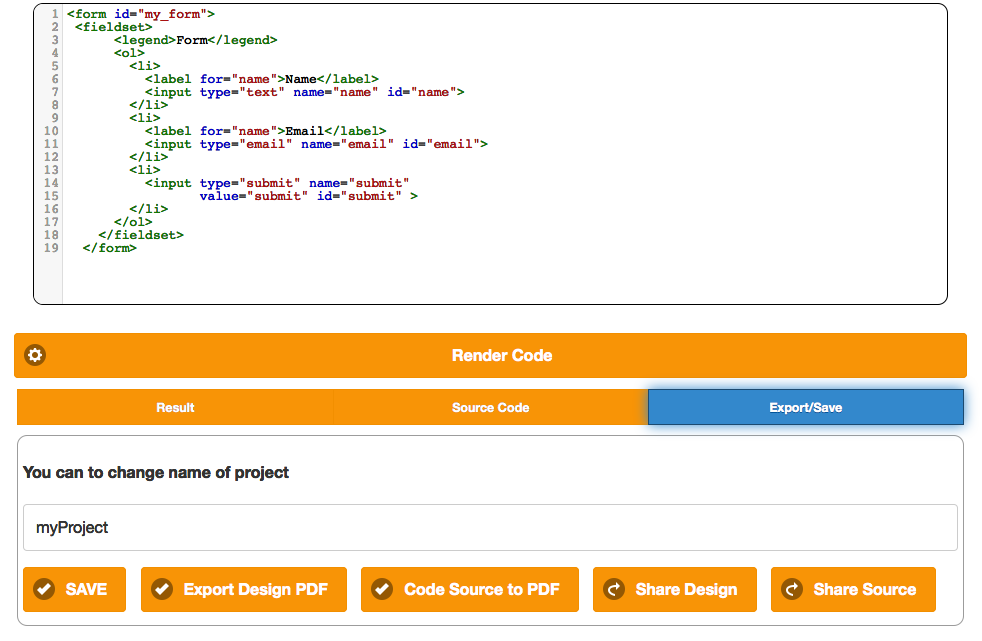Click the closing </fieldset> tag line

click(x=141, y=235)
